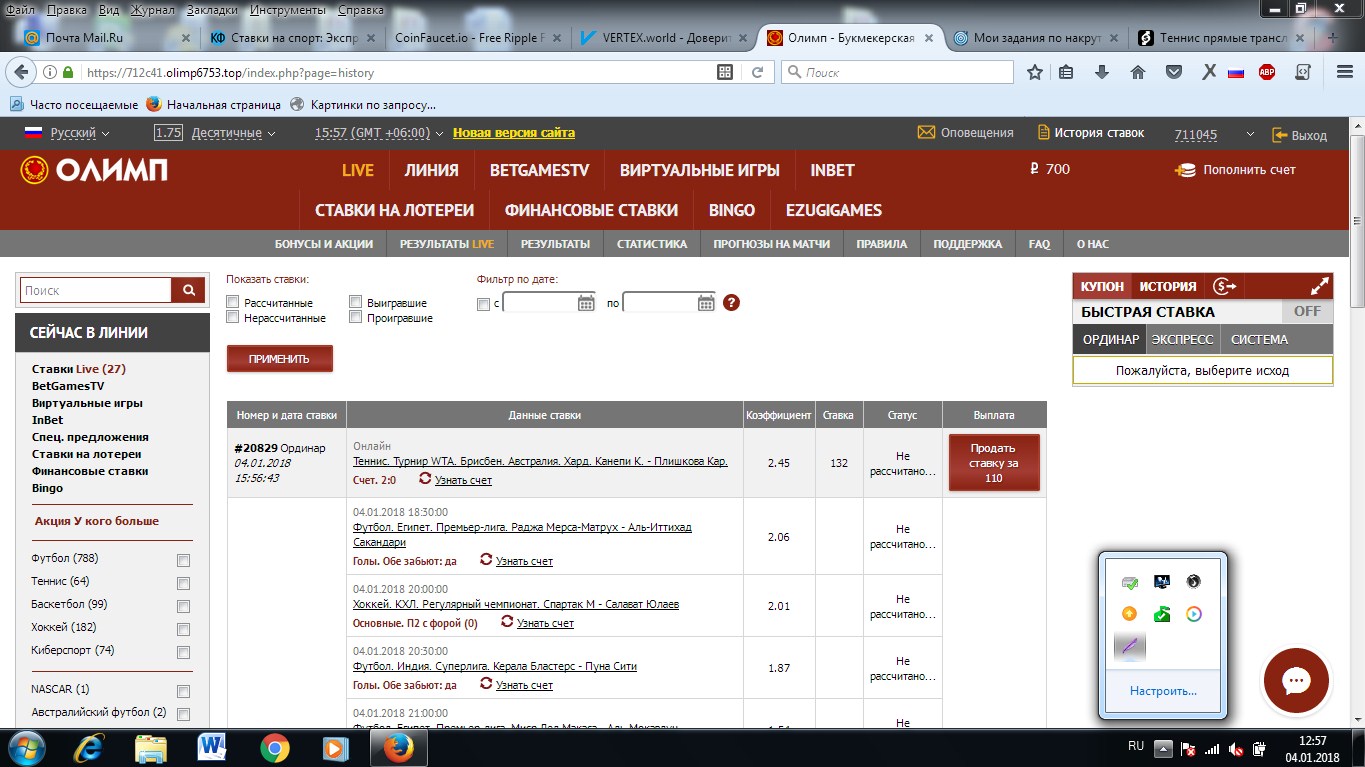Click the date filter help question icon
The width and height of the screenshot is (1365, 767).
coord(731,303)
